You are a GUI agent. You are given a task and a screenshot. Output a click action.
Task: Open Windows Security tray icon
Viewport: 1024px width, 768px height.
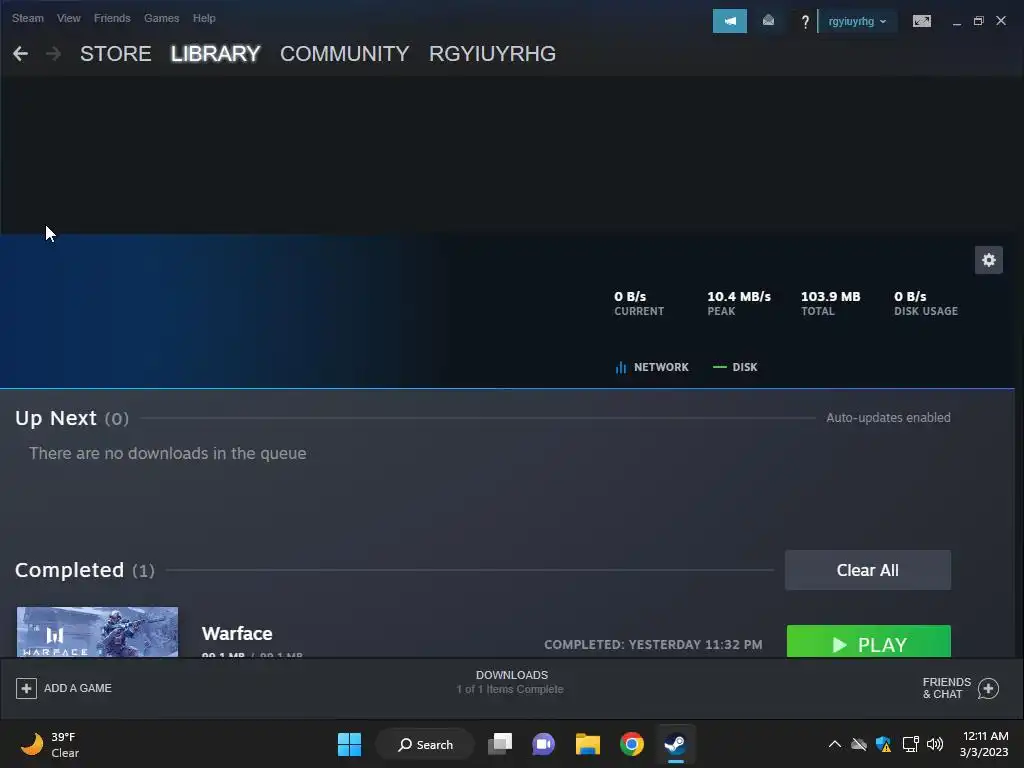[x=884, y=744]
